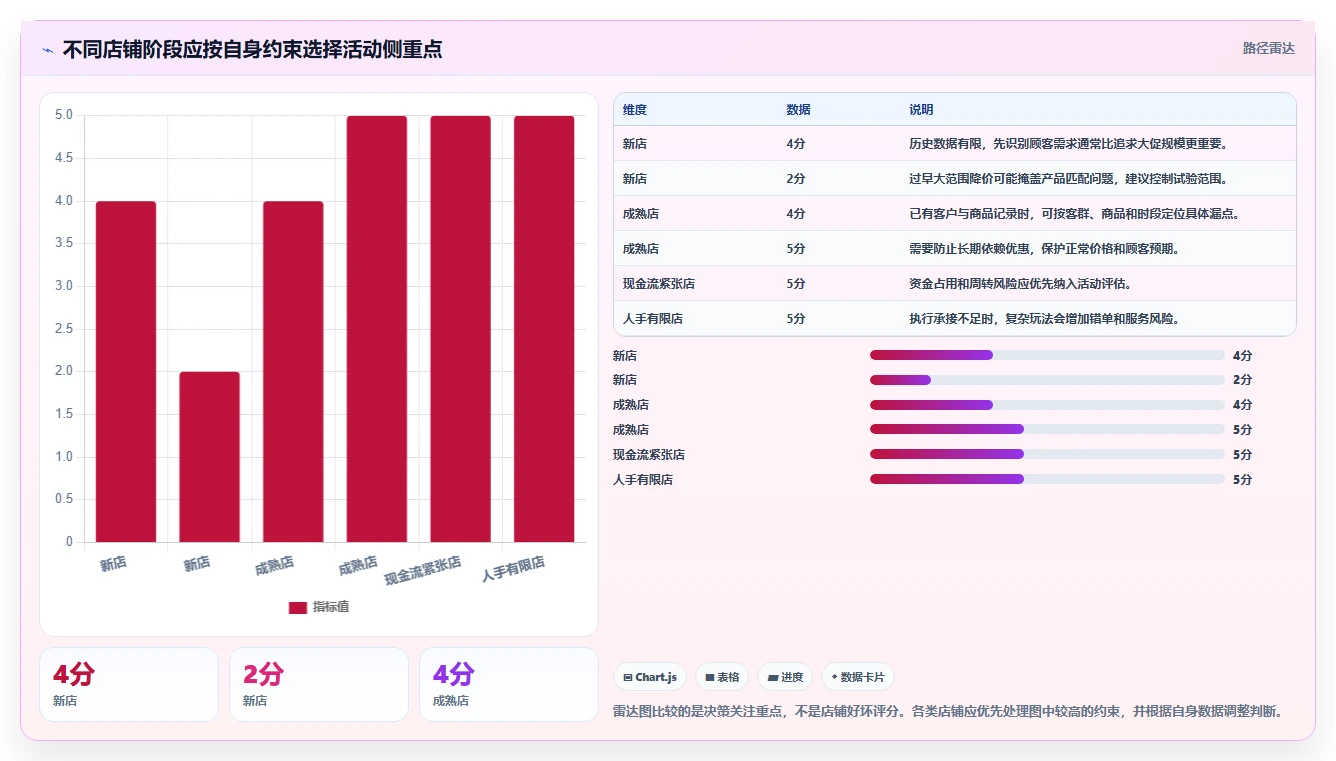The height and width of the screenshot is (761, 1336).
Task: Open the 4分 成熟店 data card
Action: coord(509,684)
